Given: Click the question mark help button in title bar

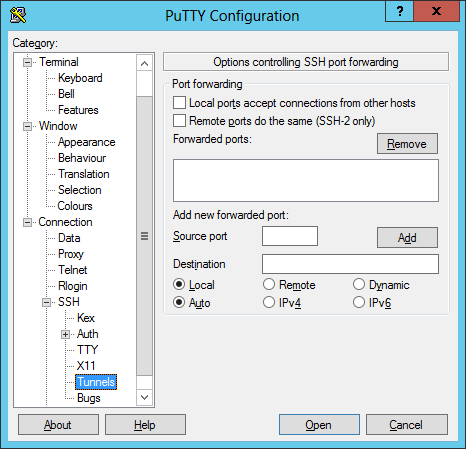Looking at the screenshot, I should 399,11.
